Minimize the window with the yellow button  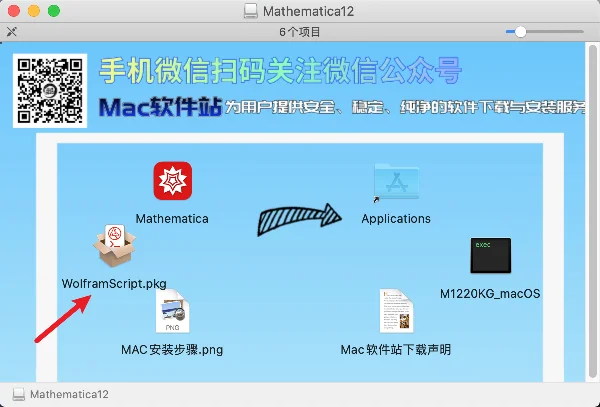point(34,11)
